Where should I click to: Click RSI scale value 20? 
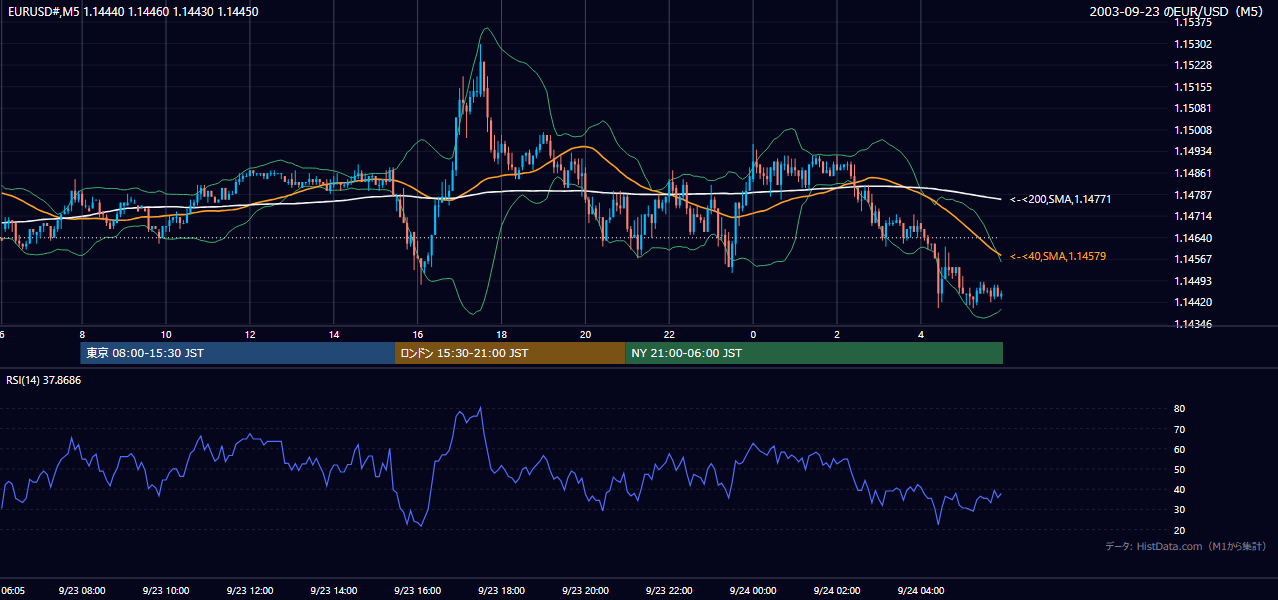(x=1179, y=530)
